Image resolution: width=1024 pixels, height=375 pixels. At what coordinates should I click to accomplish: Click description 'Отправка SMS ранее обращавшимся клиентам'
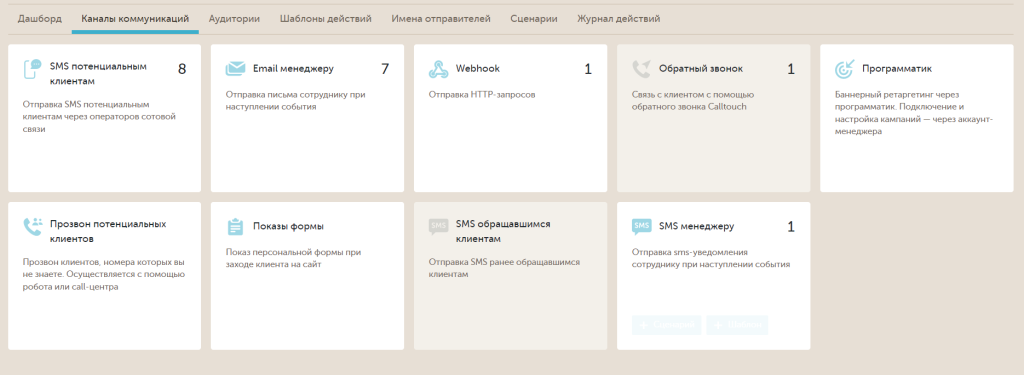click(504, 269)
